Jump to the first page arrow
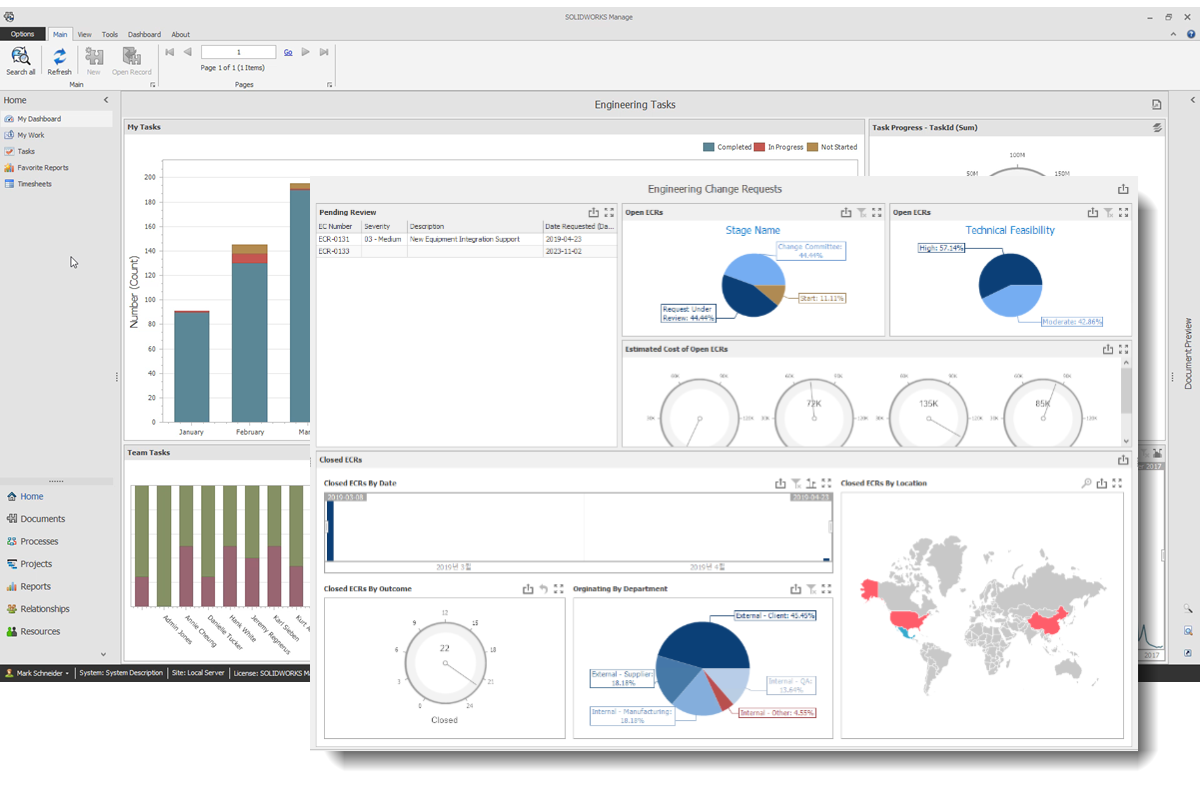This screenshot has width=1200, height=800. tap(170, 52)
